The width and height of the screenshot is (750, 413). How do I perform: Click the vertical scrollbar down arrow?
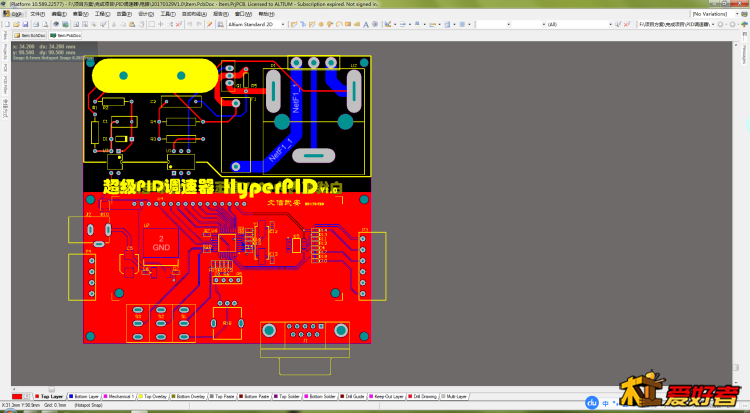[736, 384]
